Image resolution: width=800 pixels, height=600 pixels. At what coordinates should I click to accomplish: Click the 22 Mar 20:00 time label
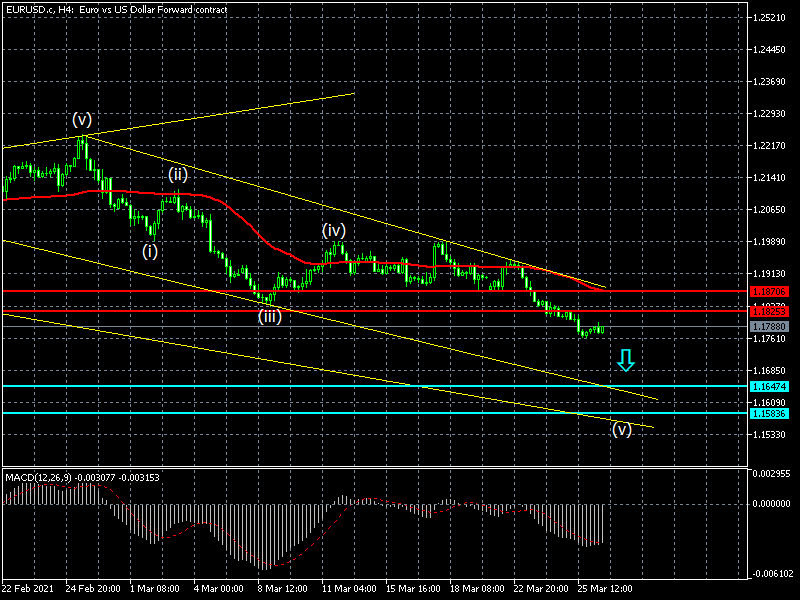(541, 589)
